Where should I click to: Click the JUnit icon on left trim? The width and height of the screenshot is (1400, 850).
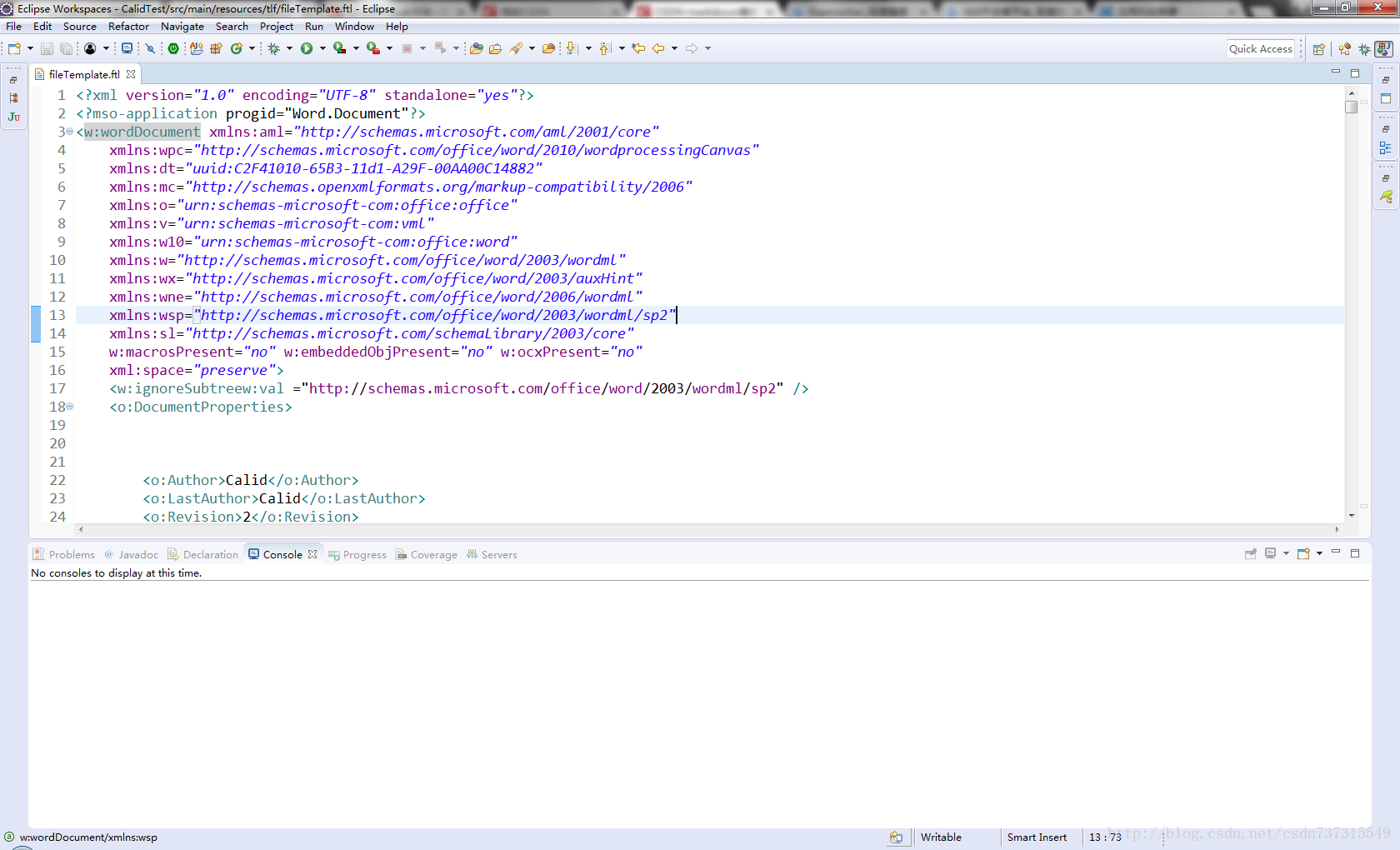click(x=14, y=117)
